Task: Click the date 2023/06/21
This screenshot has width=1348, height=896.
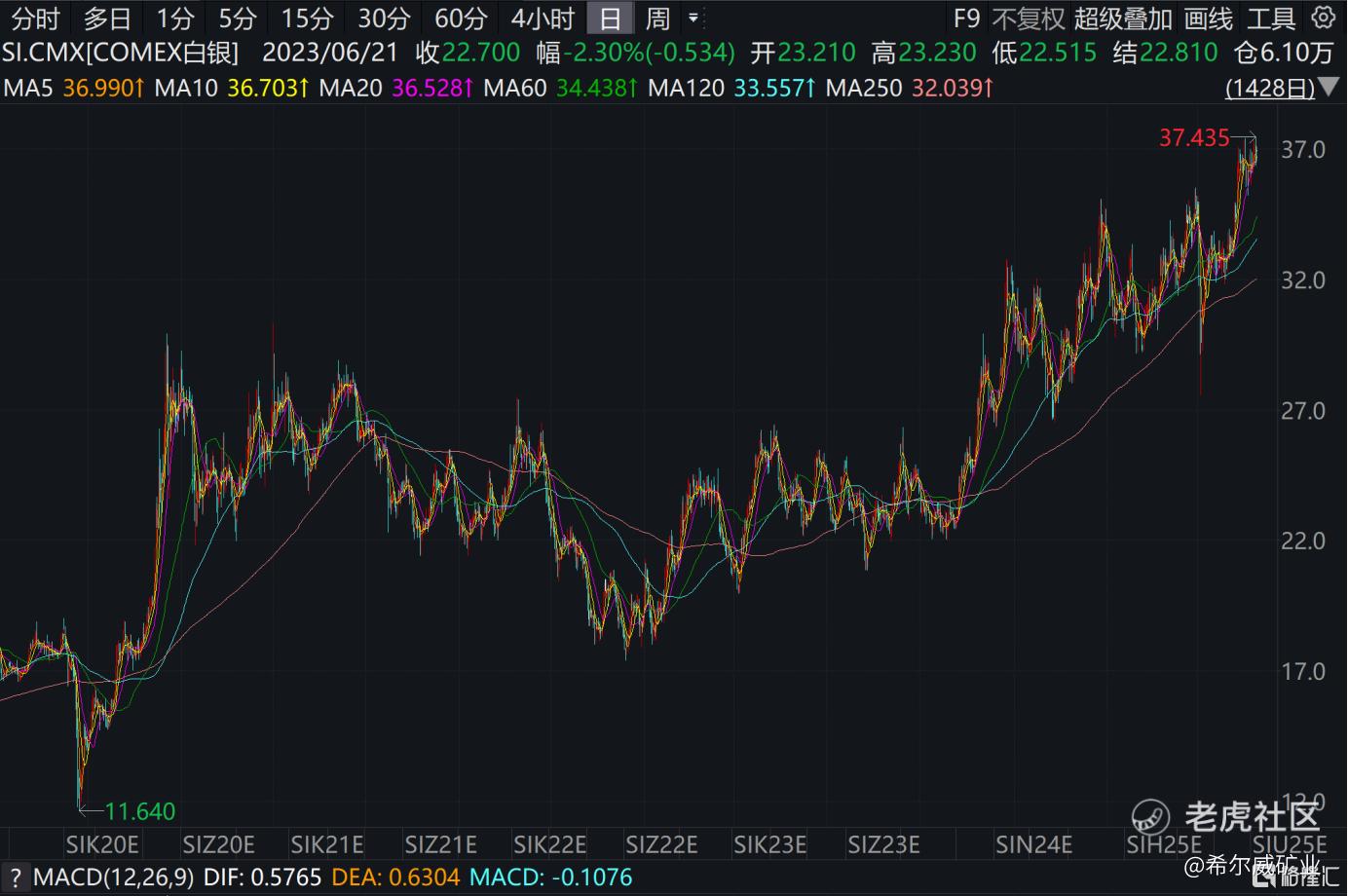Action: tap(330, 53)
